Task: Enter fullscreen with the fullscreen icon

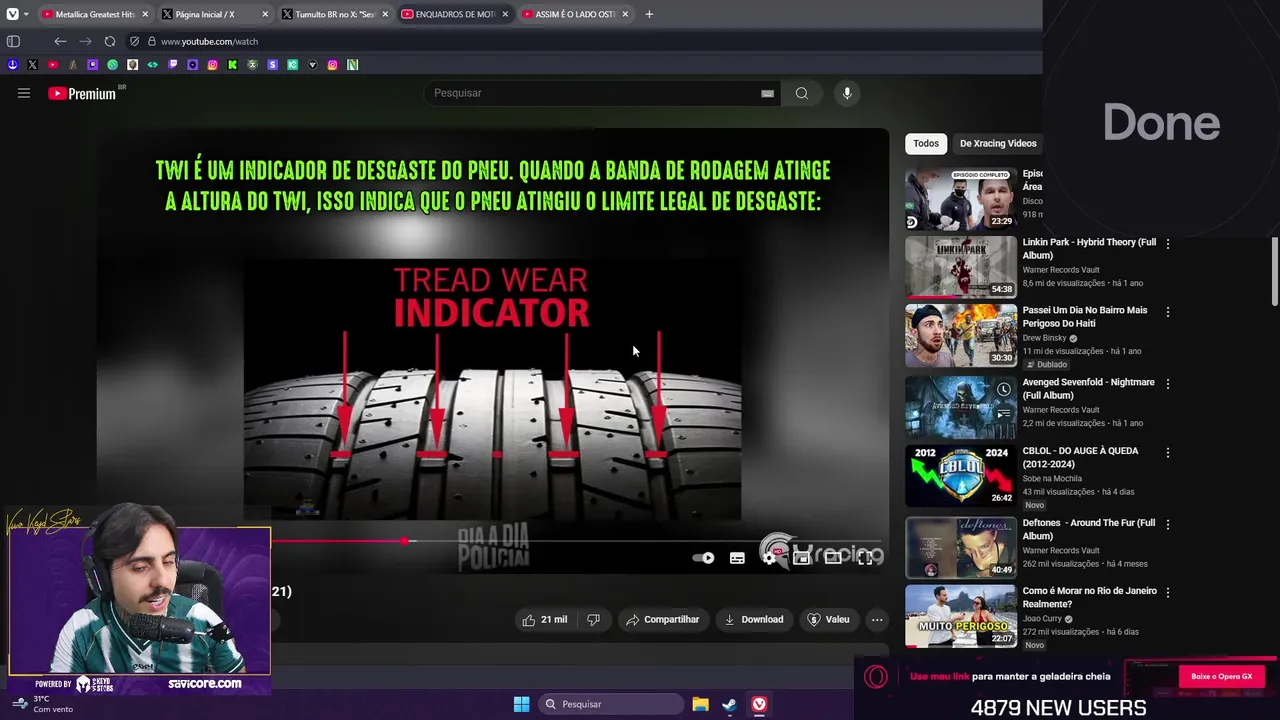Action: 865,558
